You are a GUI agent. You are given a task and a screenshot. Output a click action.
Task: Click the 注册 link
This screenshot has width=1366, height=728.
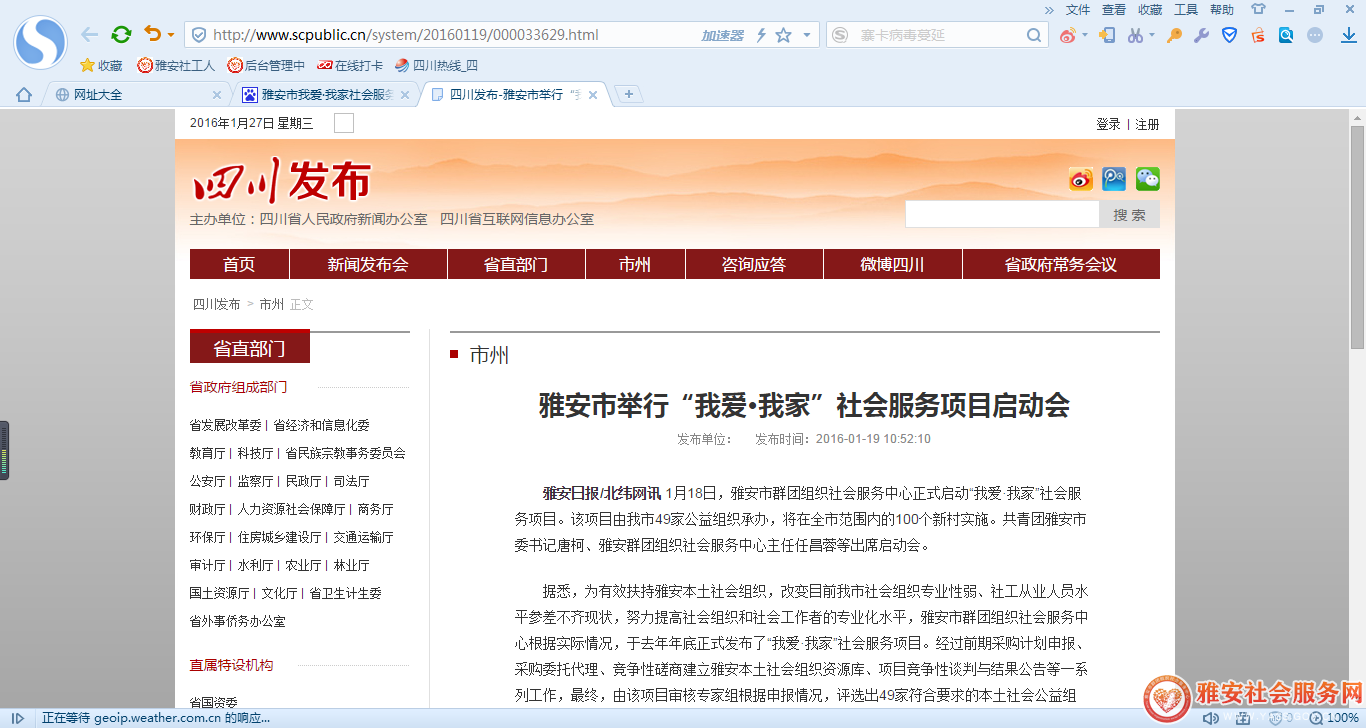(1147, 124)
